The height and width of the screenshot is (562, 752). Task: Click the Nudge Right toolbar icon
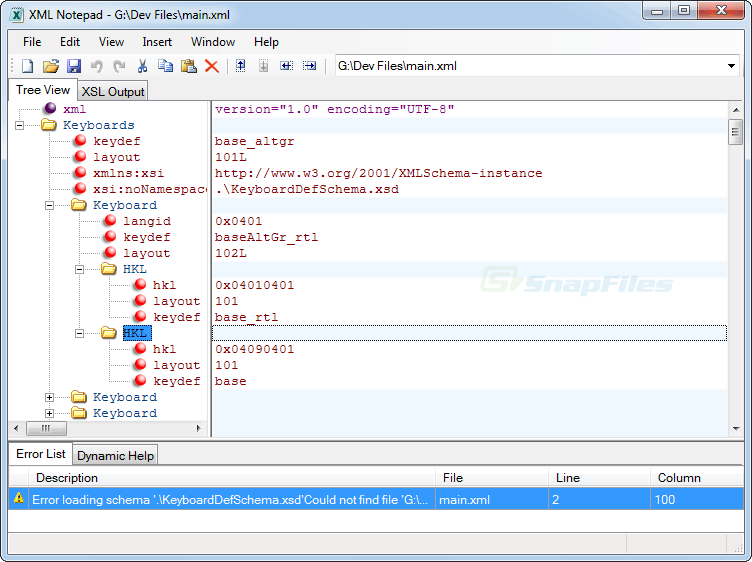point(309,66)
